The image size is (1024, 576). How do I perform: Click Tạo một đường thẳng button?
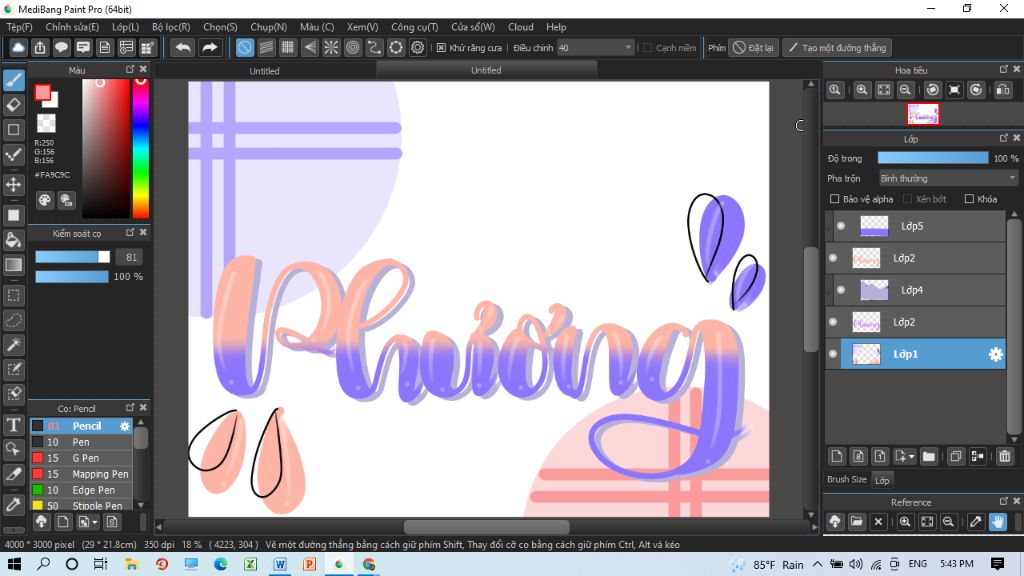pyautogui.click(x=838, y=48)
